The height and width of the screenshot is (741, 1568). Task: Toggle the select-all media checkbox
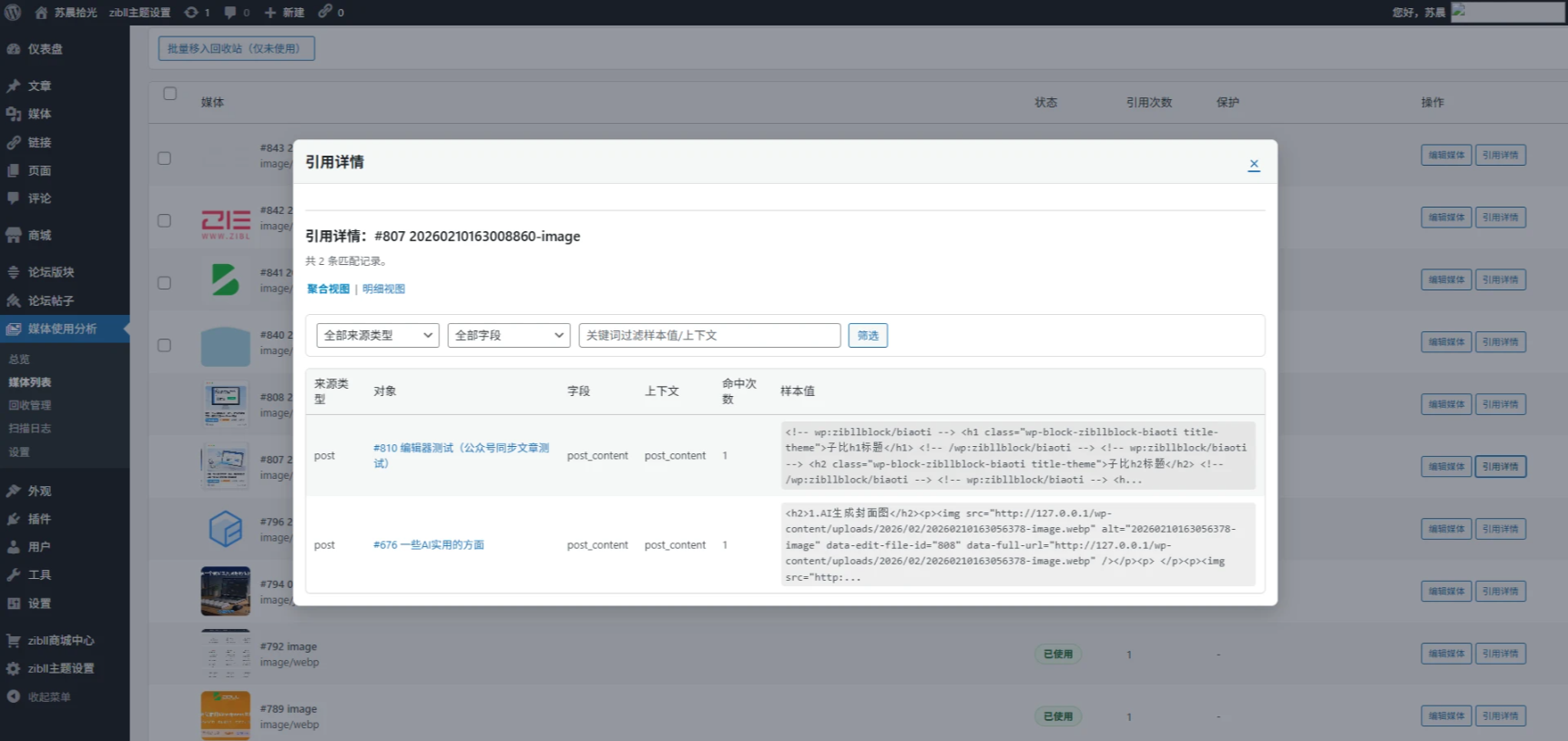coord(170,94)
